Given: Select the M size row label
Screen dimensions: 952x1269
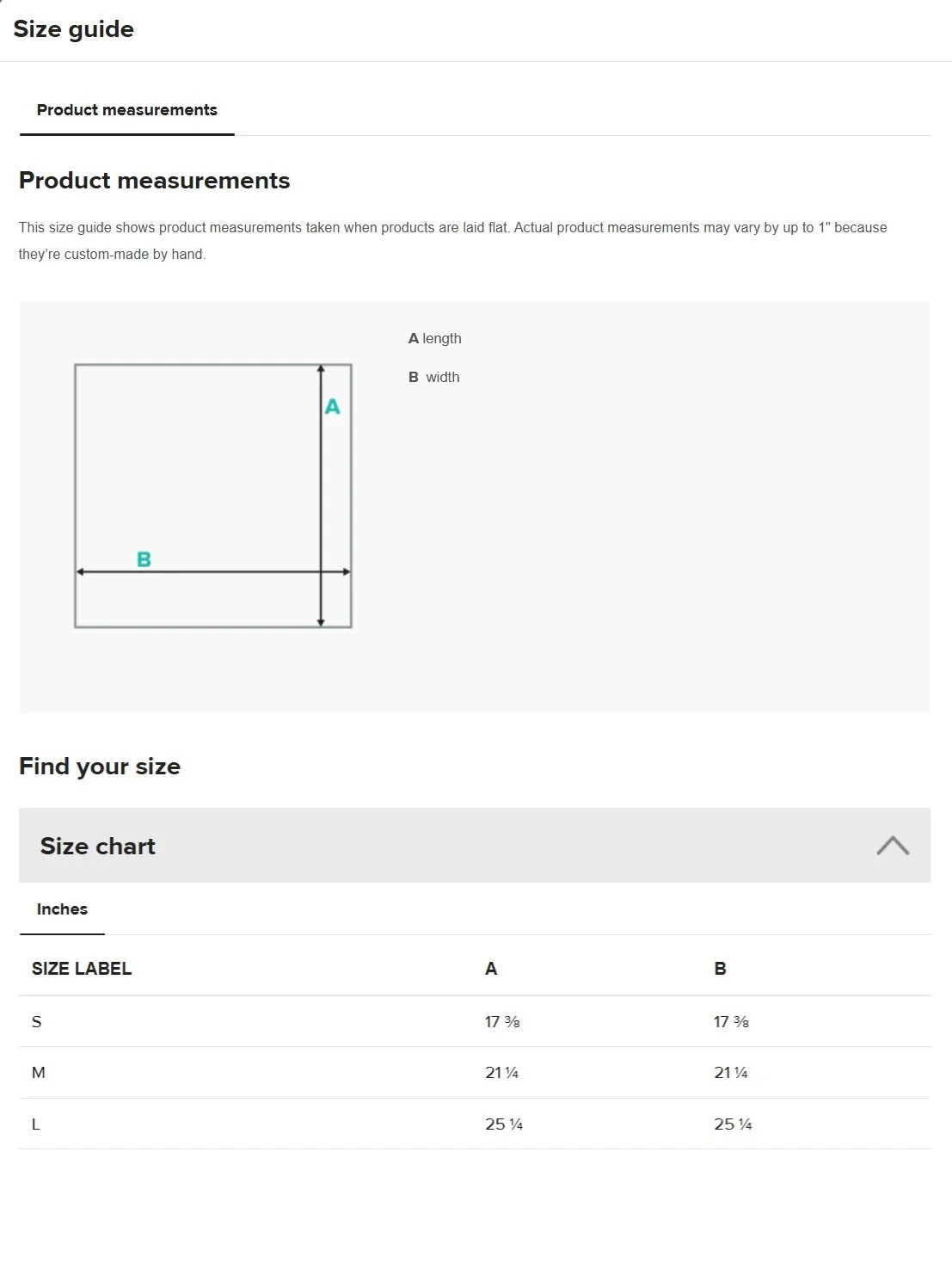Looking at the screenshot, I should (39, 1073).
